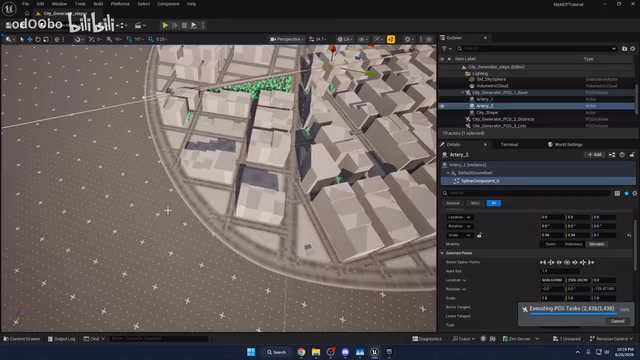Viewport: 640px width, 360px height.
Task: Open the Edit menu
Action: point(40,4)
